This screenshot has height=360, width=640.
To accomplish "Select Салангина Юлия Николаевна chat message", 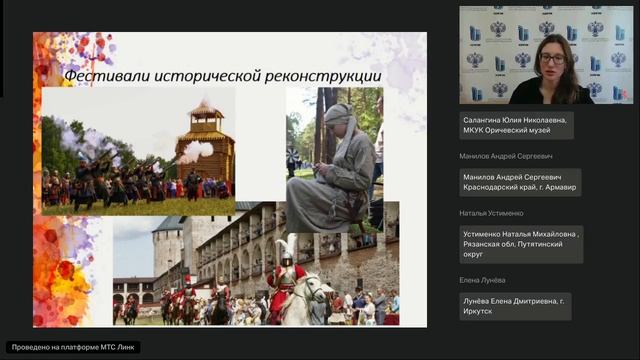I will click(516, 125).
